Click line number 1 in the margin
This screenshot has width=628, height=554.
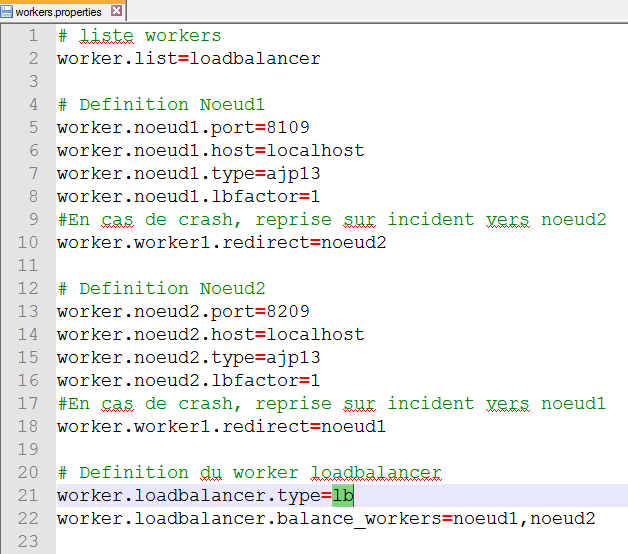pos(33,36)
